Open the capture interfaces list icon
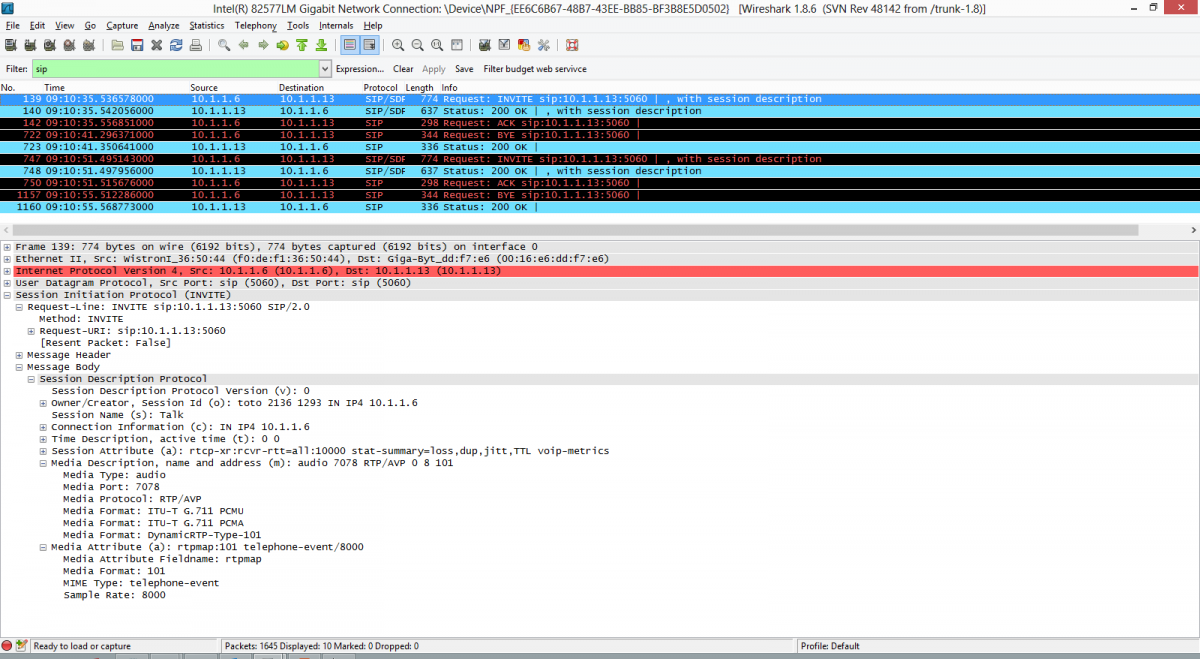The image size is (1200, 659). click(10, 45)
